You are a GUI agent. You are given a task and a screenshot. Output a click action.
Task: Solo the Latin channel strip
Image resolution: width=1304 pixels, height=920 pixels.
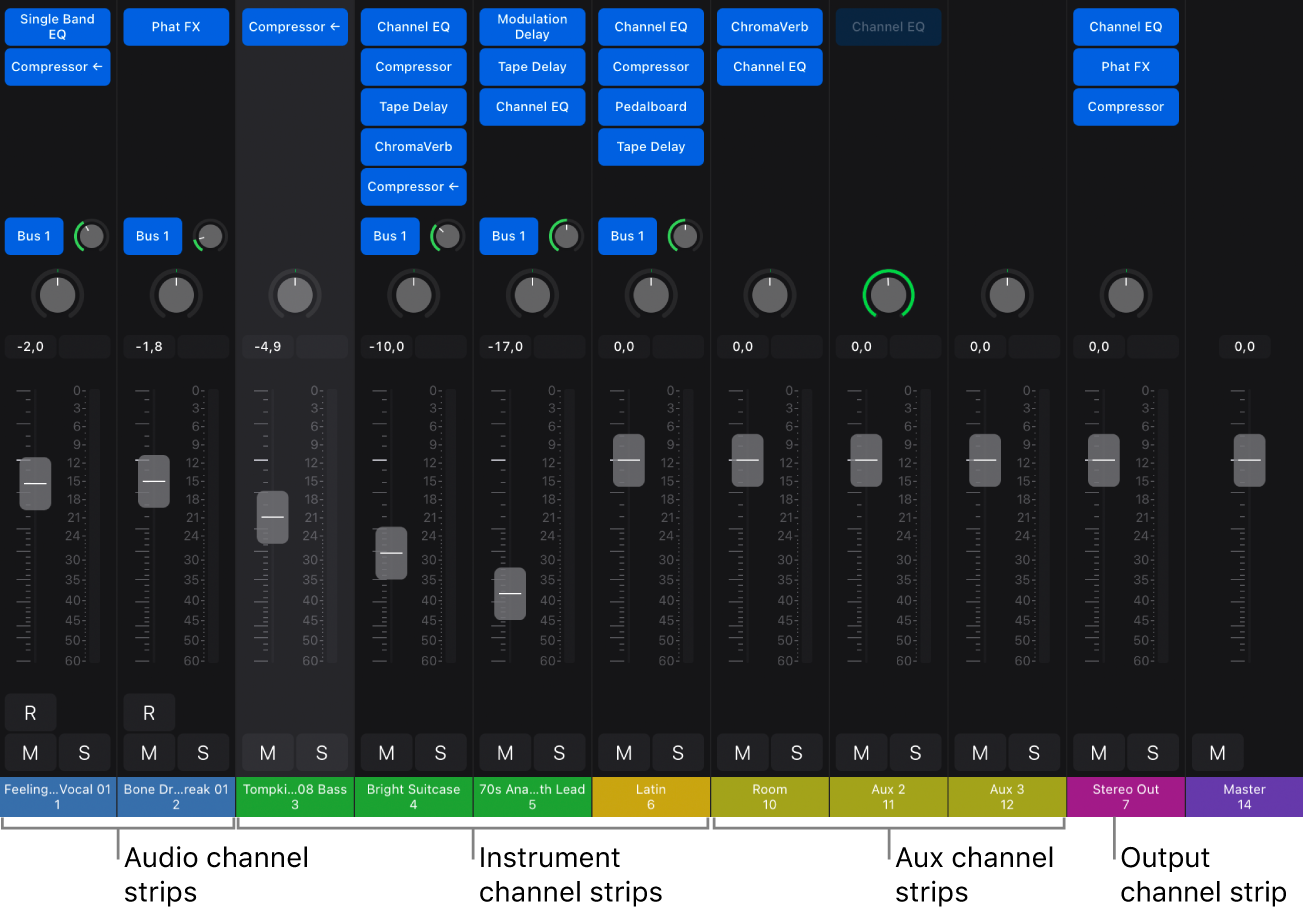[x=678, y=753]
